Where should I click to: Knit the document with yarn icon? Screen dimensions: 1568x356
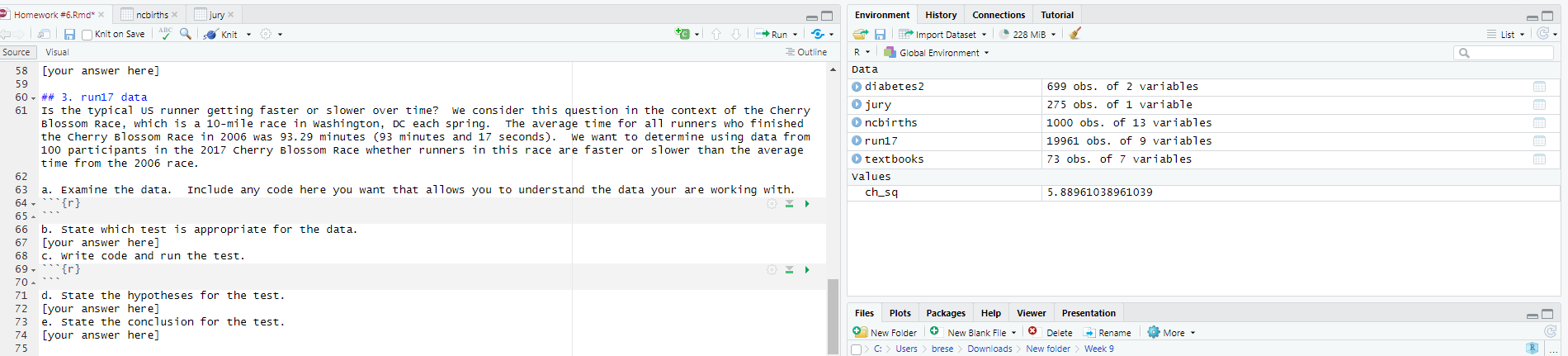coord(220,34)
